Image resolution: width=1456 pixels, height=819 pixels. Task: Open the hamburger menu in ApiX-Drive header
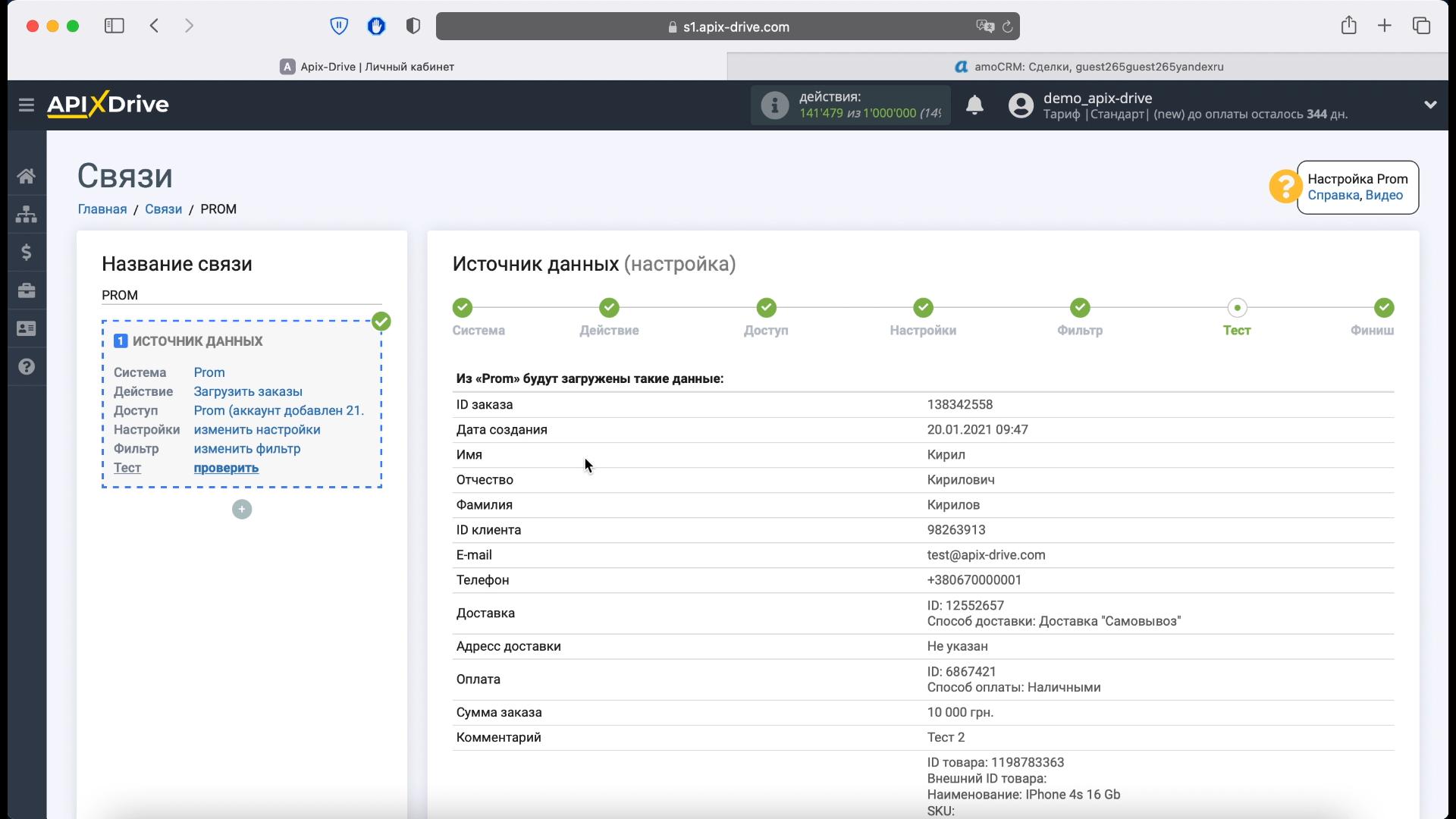pyautogui.click(x=27, y=105)
